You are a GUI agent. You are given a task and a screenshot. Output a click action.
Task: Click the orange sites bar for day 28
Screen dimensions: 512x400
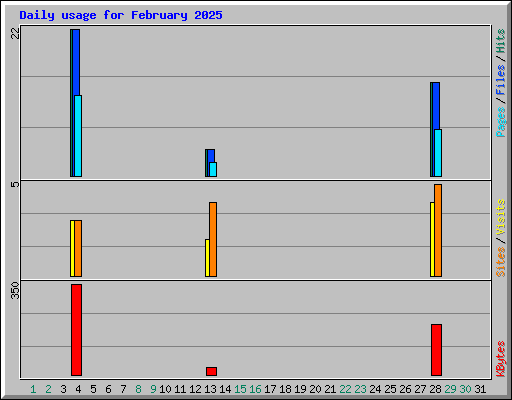pyautogui.click(x=438, y=230)
